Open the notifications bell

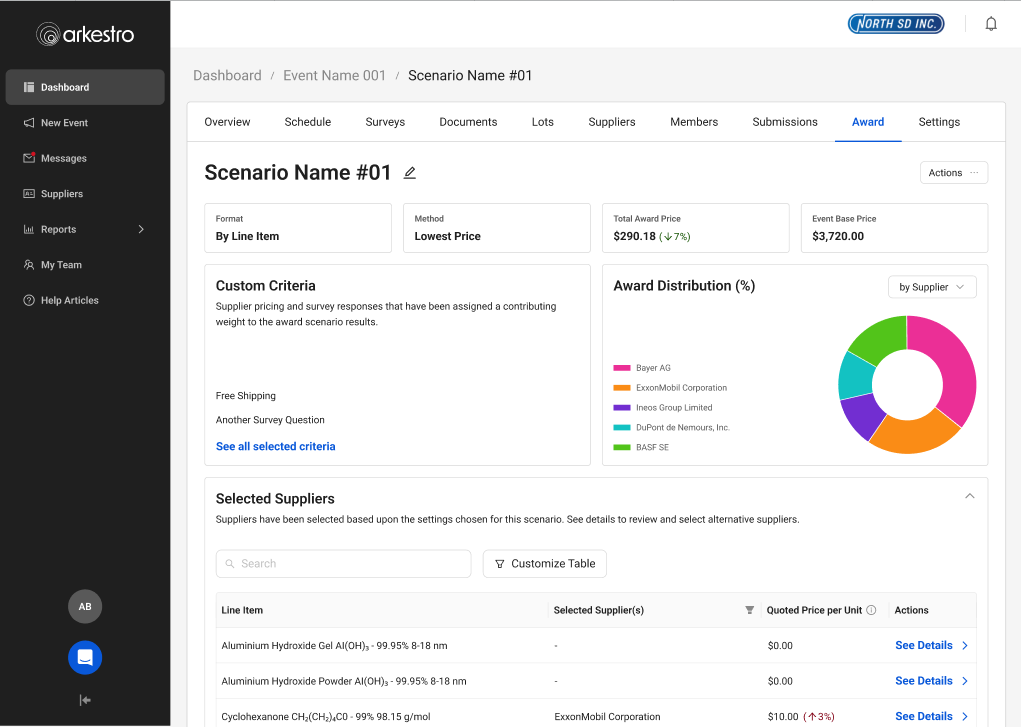click(x=990, y=22)
